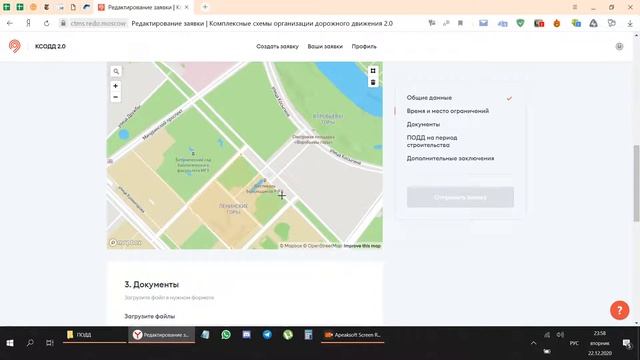
Task: Open the calculator taskbar icon
Action: (x=309, y=335)
